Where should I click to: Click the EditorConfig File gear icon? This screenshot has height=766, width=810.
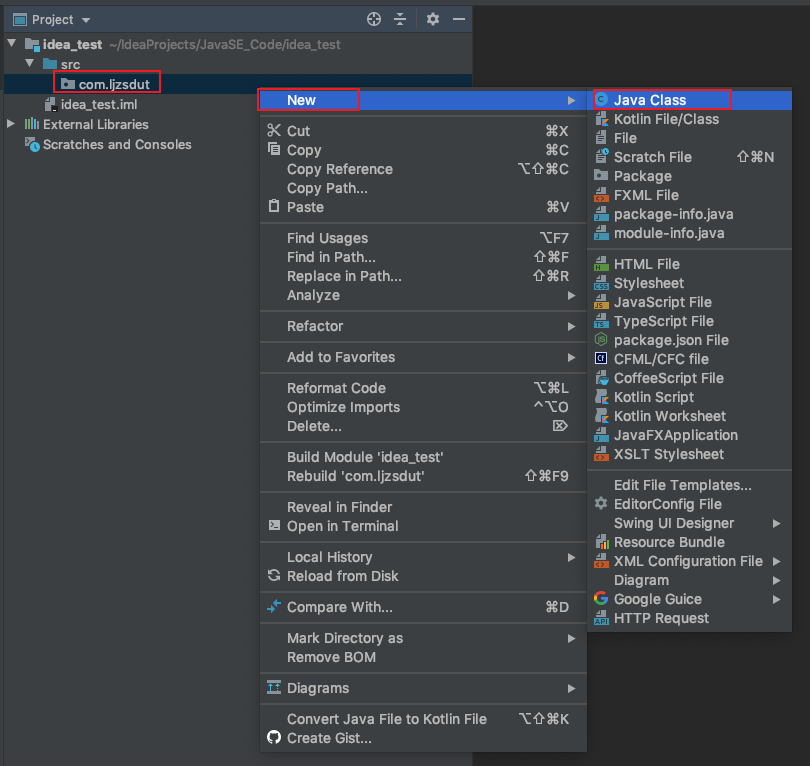pyautogui.click(x=601, y=504)
